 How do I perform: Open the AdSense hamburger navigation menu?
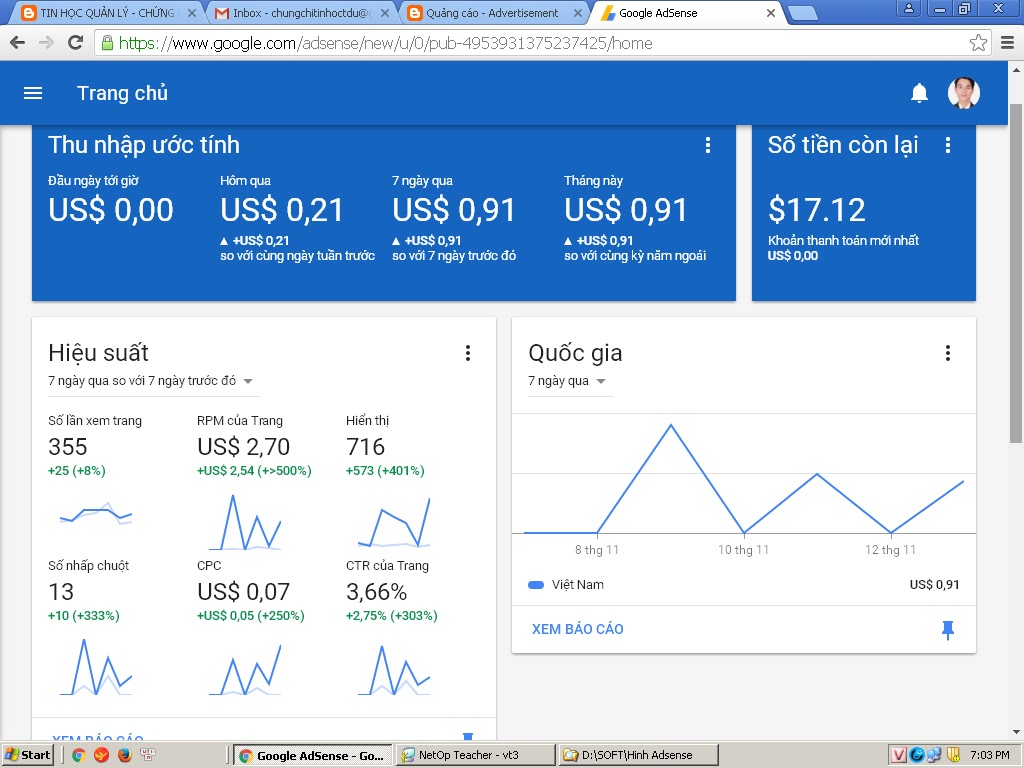tap(33, 93)
